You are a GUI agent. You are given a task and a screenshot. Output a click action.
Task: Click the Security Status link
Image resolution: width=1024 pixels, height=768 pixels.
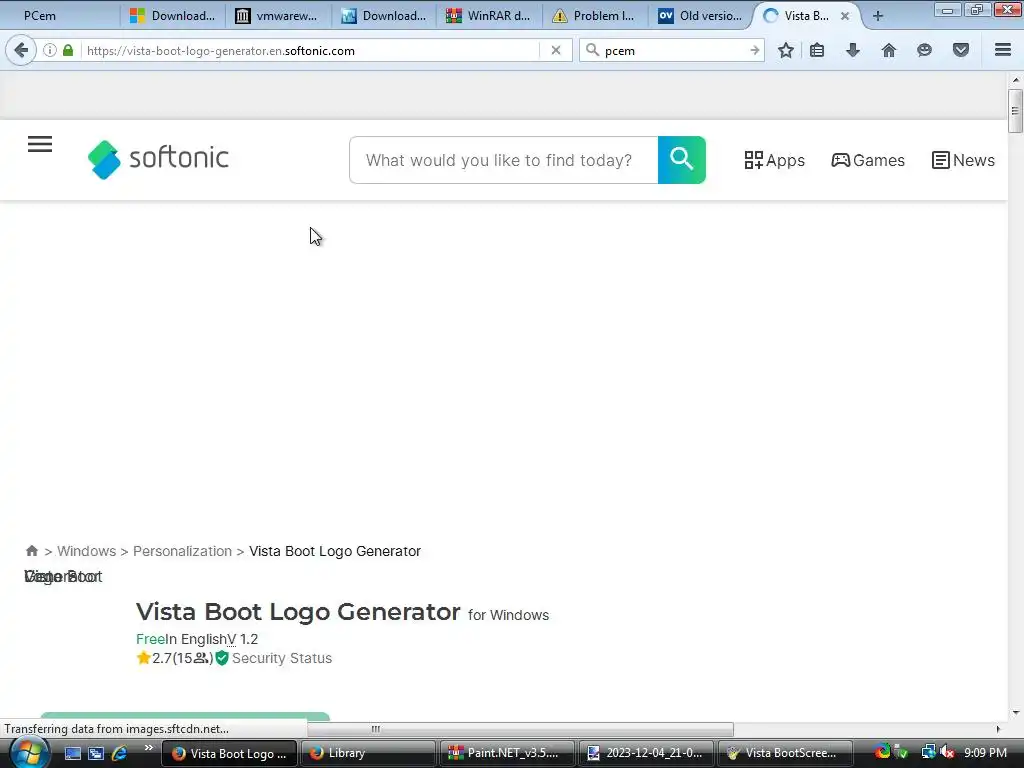click(281, 658)
